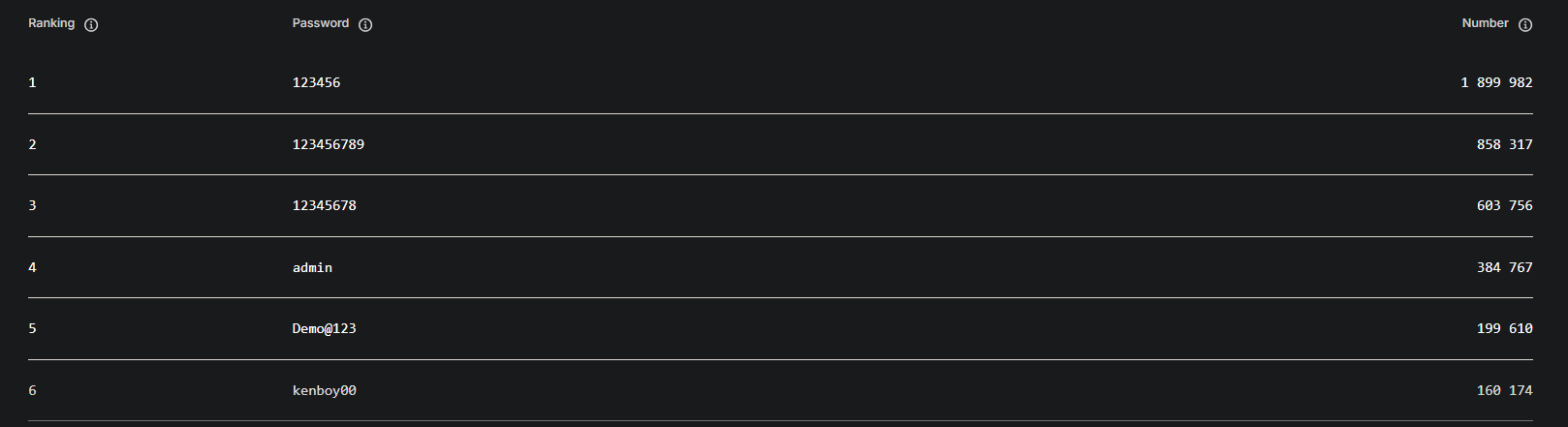
Task: Click the count 603 756
Action: tap(1504, 205)
